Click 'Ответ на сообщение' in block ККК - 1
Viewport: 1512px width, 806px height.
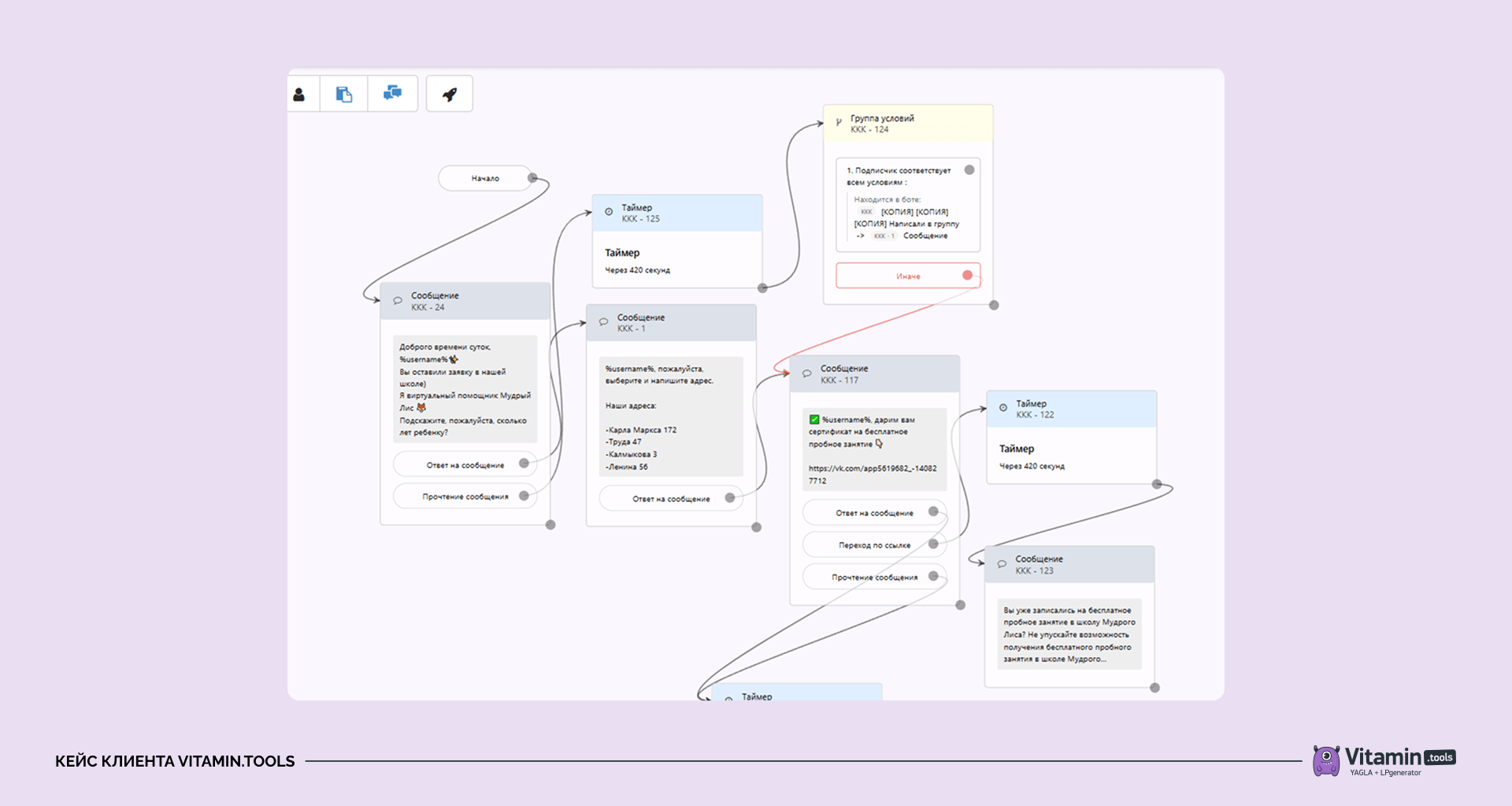point(671,499)
